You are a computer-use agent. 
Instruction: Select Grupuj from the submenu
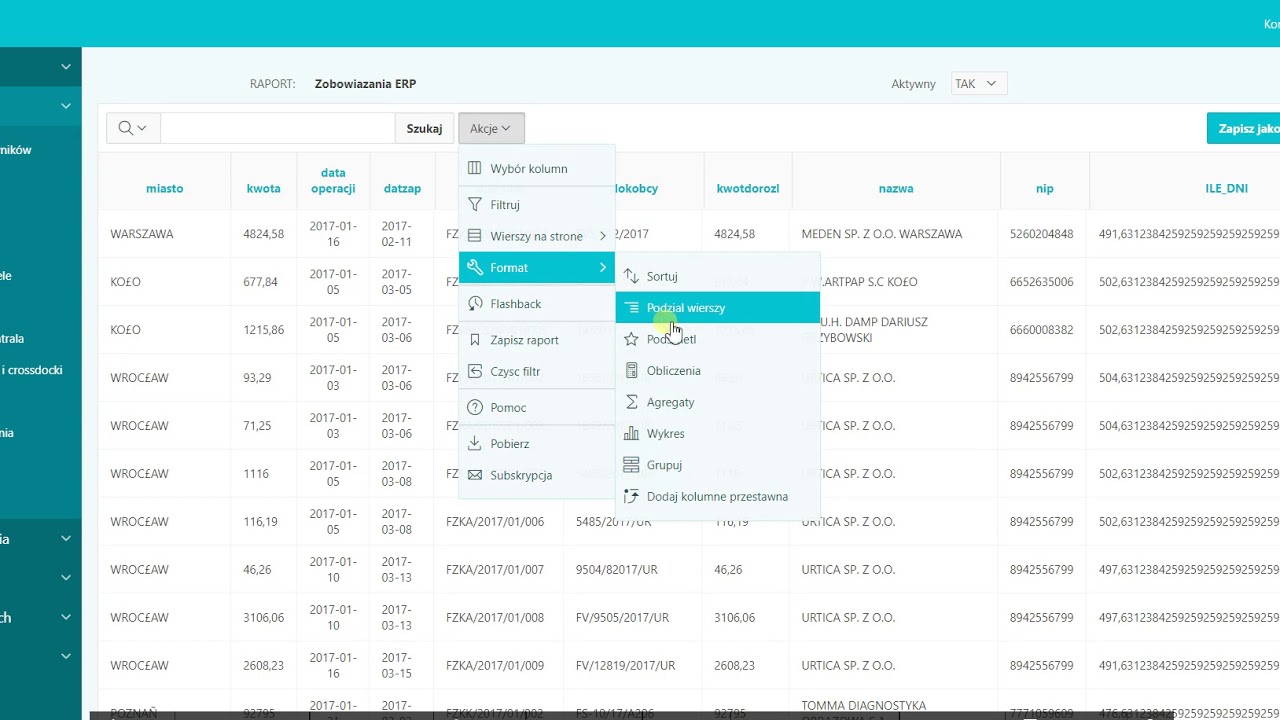coord(718,465)
